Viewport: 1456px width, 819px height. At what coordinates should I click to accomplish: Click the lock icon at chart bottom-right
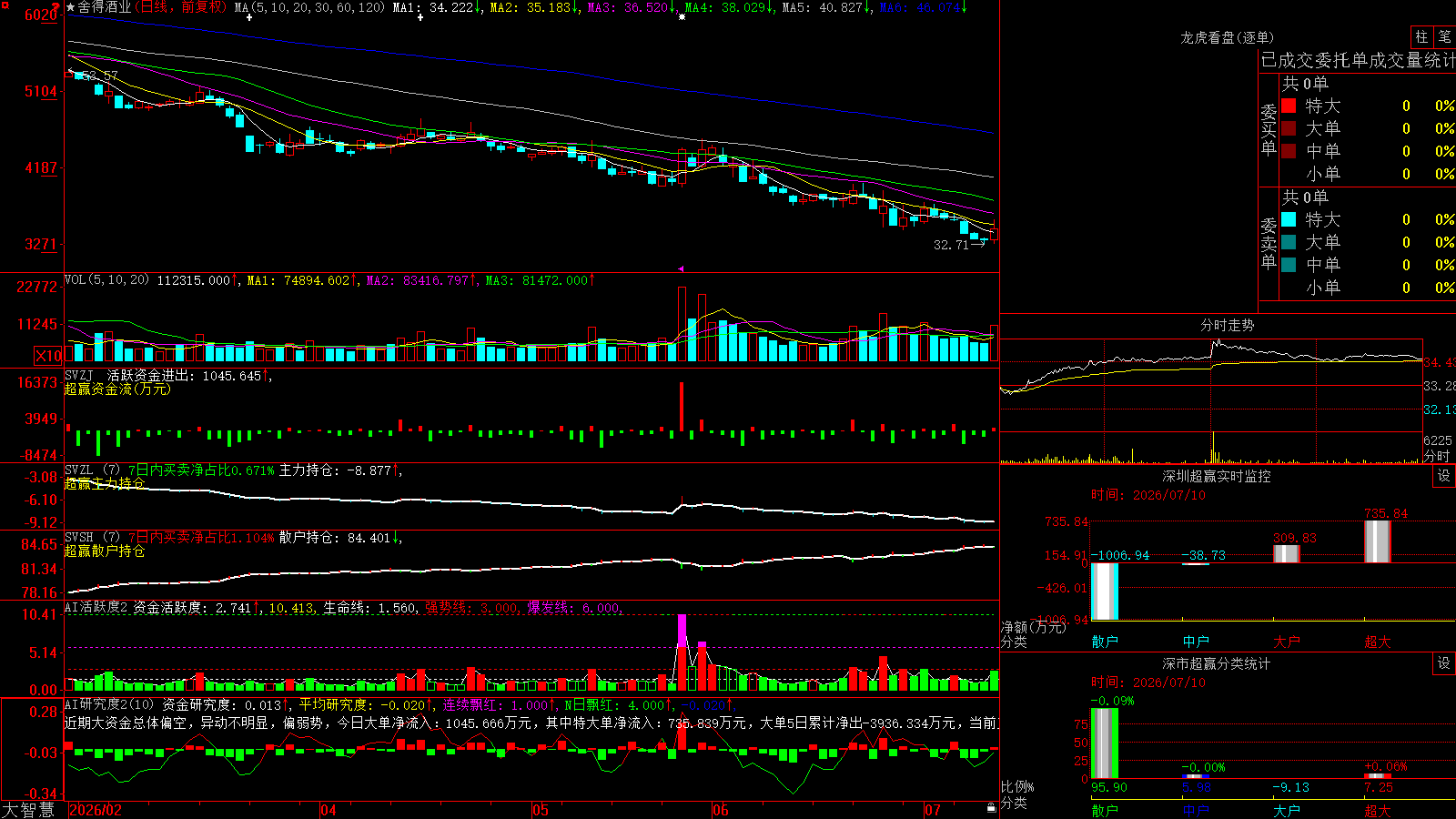(x=992, y=808)
